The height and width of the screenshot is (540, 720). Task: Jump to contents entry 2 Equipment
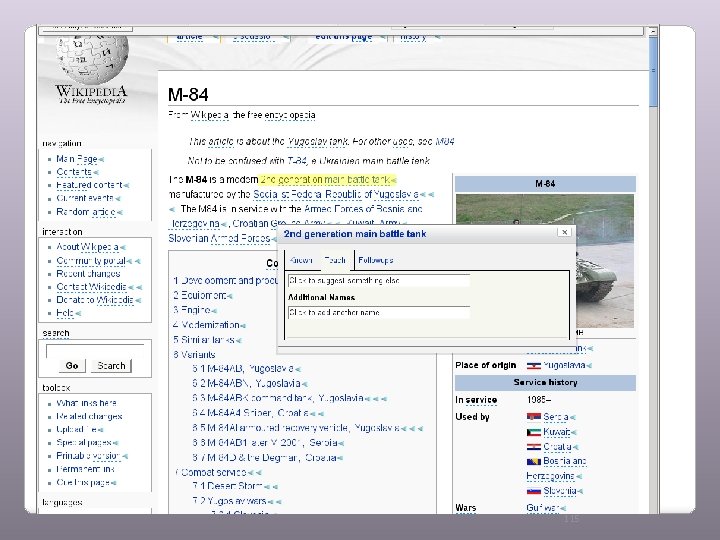click(199, 295)
